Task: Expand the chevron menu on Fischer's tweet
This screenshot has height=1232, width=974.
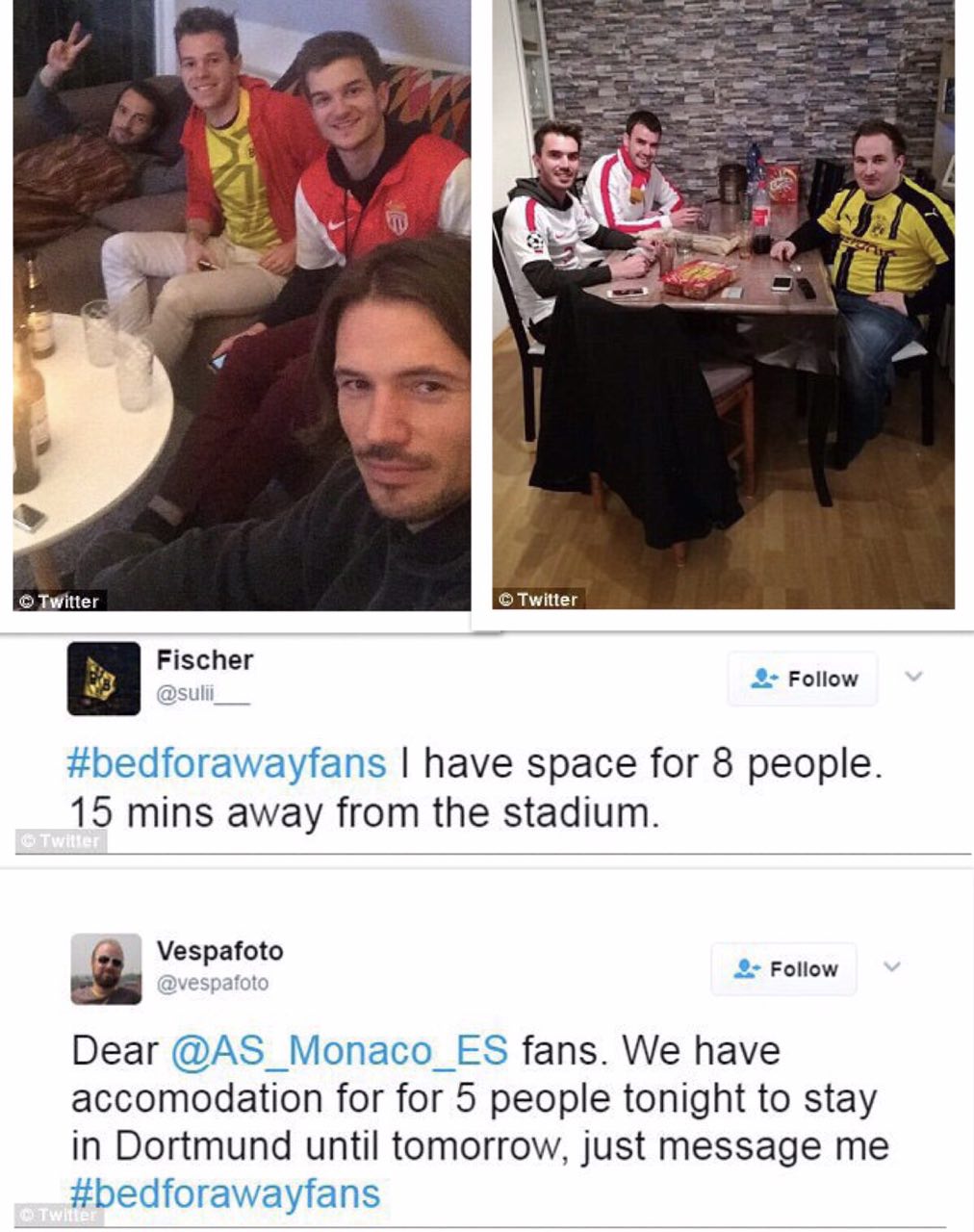Action: 914,677
